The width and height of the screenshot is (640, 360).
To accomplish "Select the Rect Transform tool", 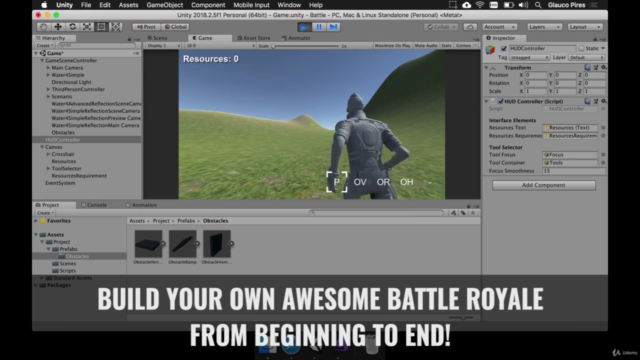I will pos(101,27).
